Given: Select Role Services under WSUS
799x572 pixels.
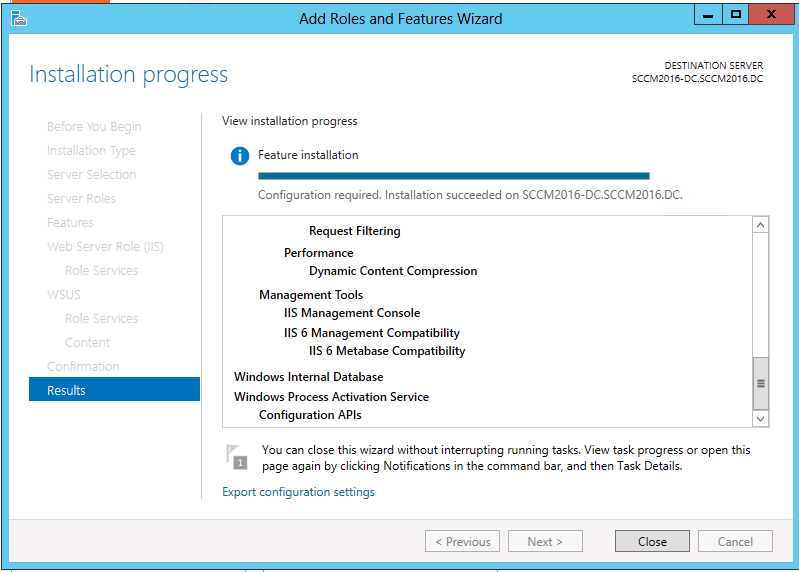Looking at the screenshot, I should pyautogui.click(x=101, y=318).
